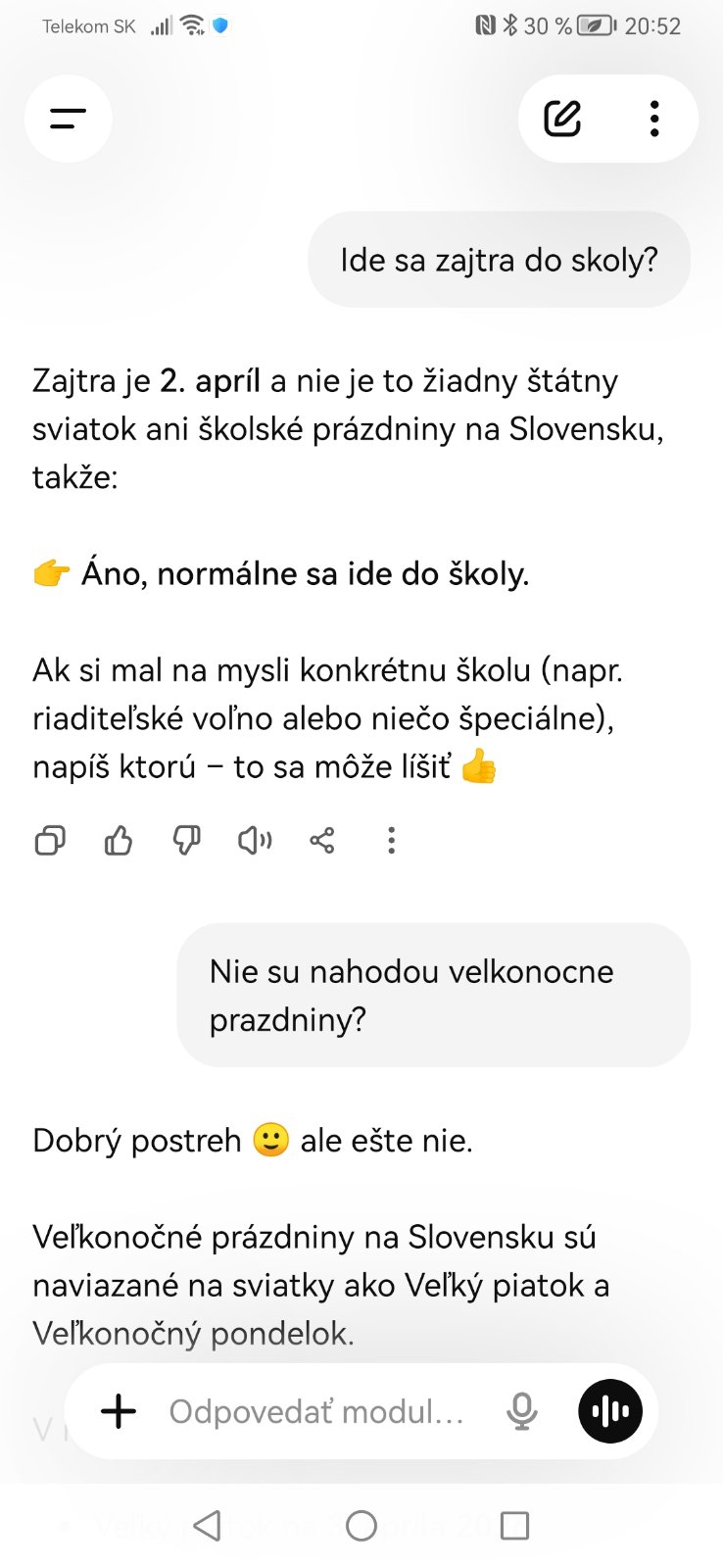723x1568 pixels.
Task: Open the recent apps overview
Action: pos(514,1526)
